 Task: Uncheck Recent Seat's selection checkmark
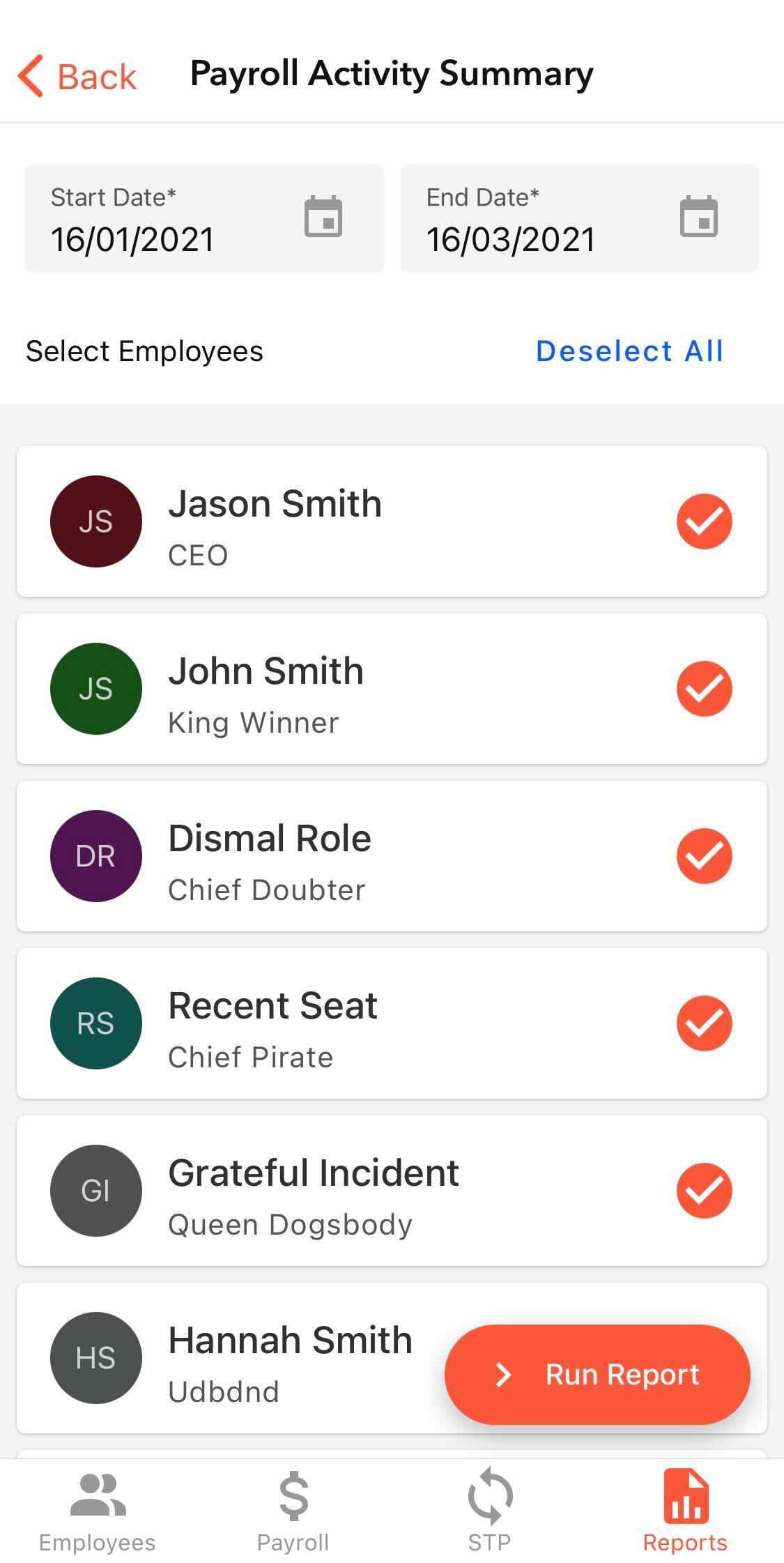(704, 1023)
